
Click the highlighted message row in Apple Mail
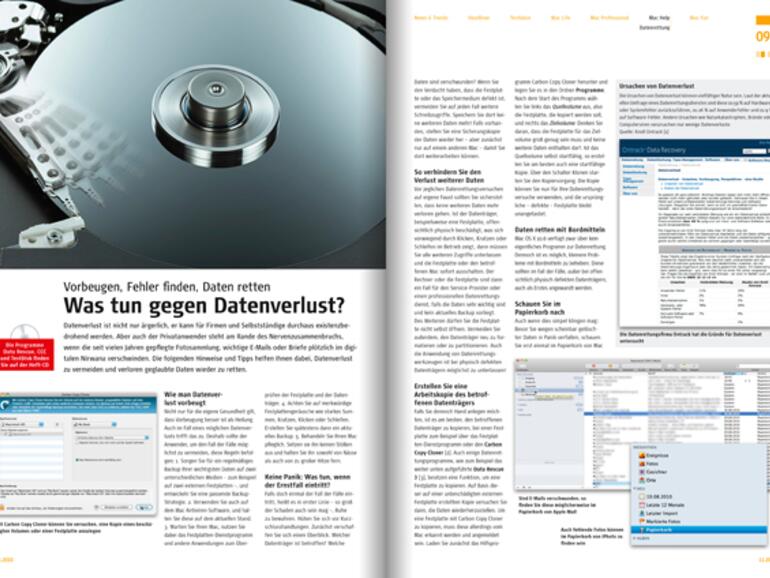[678, 414]
